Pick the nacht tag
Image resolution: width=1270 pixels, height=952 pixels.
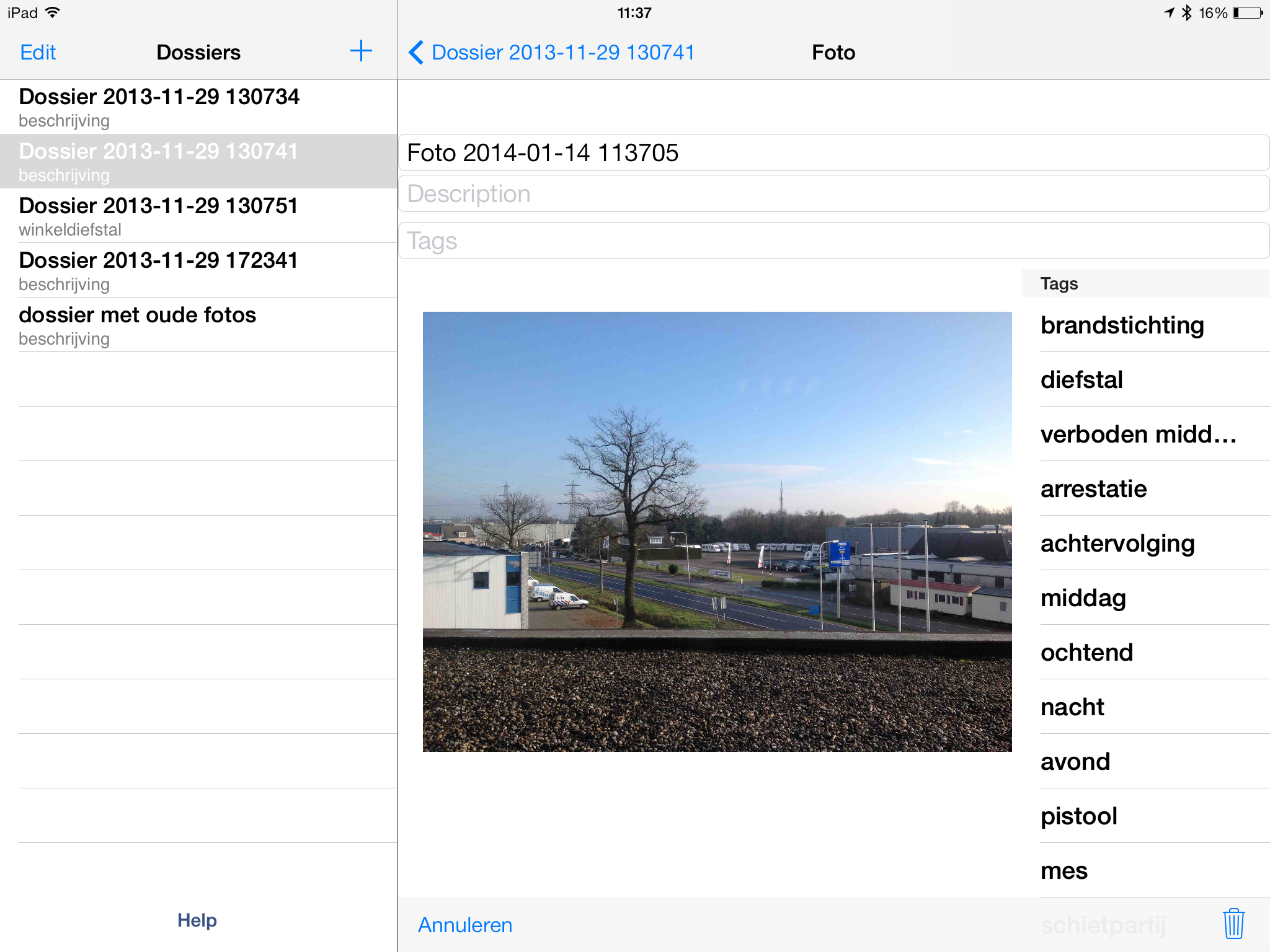(1146, 707)
